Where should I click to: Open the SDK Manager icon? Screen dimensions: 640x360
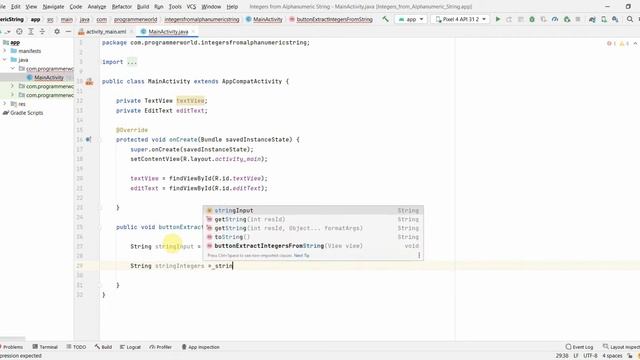pyautogui.click(x=615, y=19)
